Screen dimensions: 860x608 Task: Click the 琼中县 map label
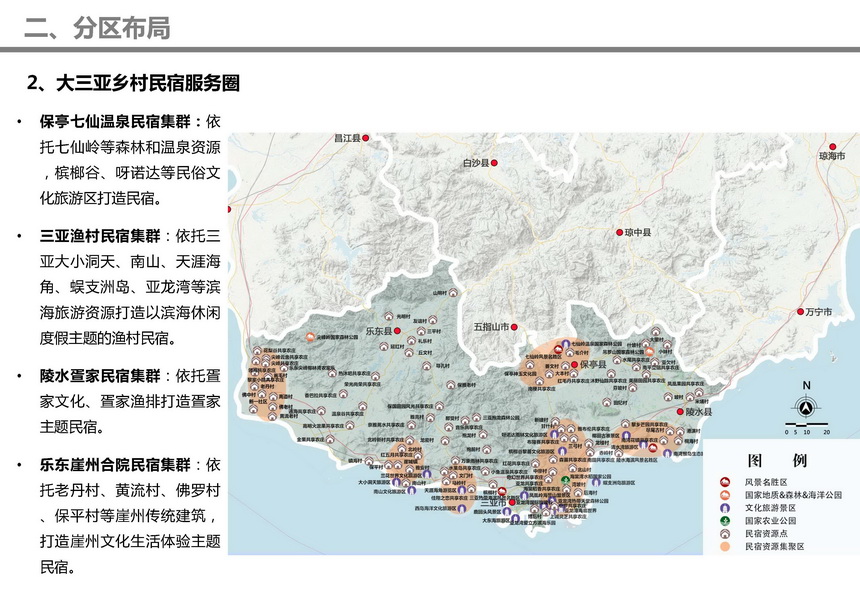(638, 232)
